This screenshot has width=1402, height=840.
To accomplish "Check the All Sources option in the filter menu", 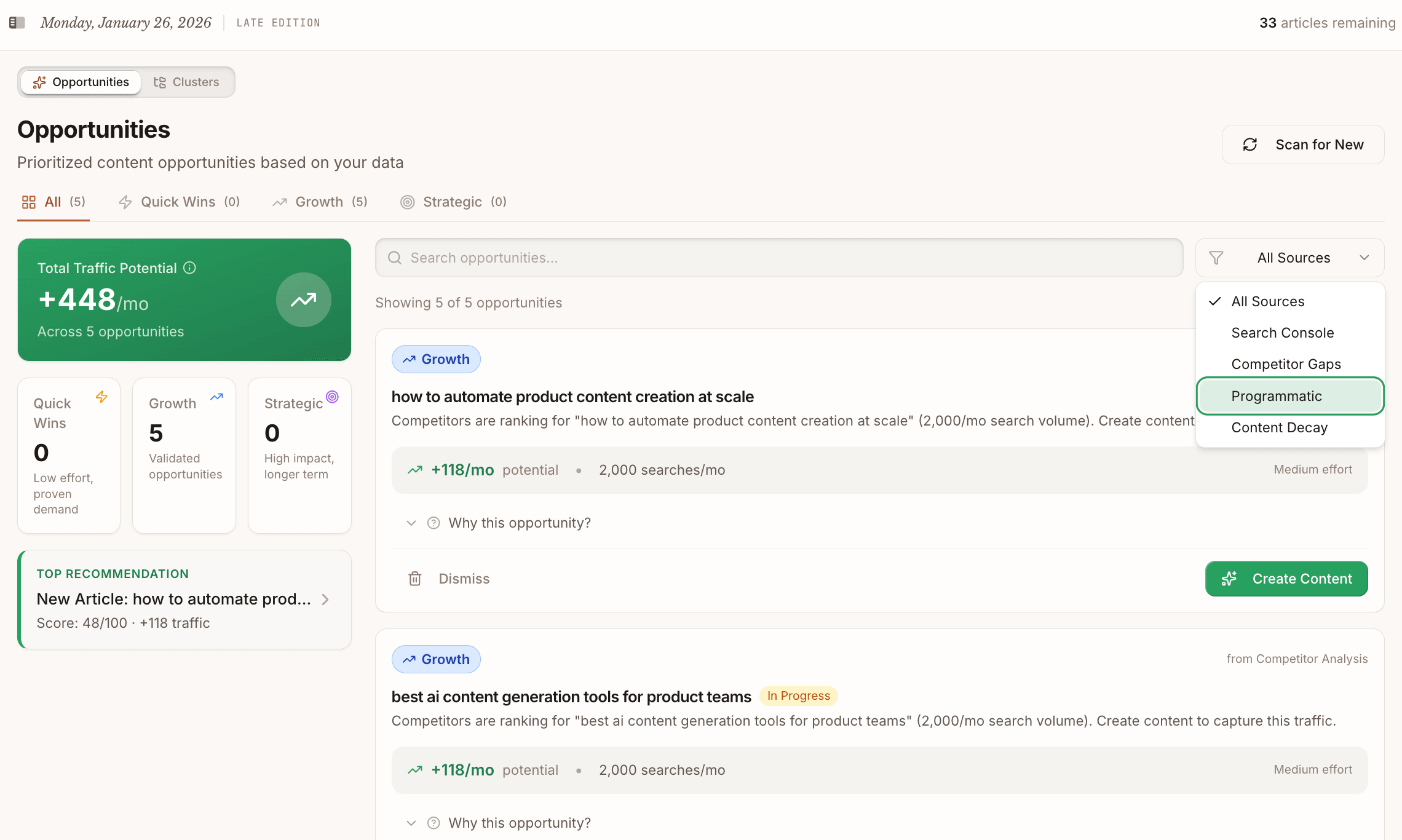I will pos(1268,301).
